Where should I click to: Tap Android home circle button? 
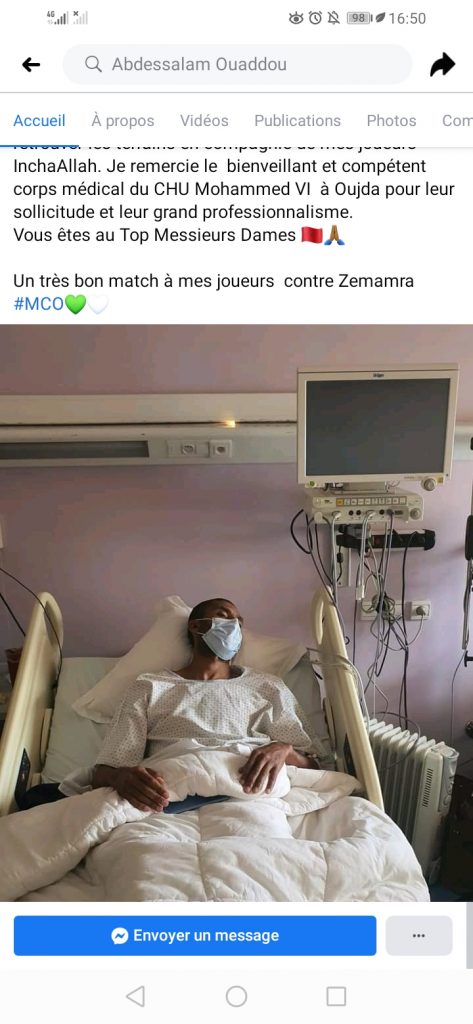[236, 996]
